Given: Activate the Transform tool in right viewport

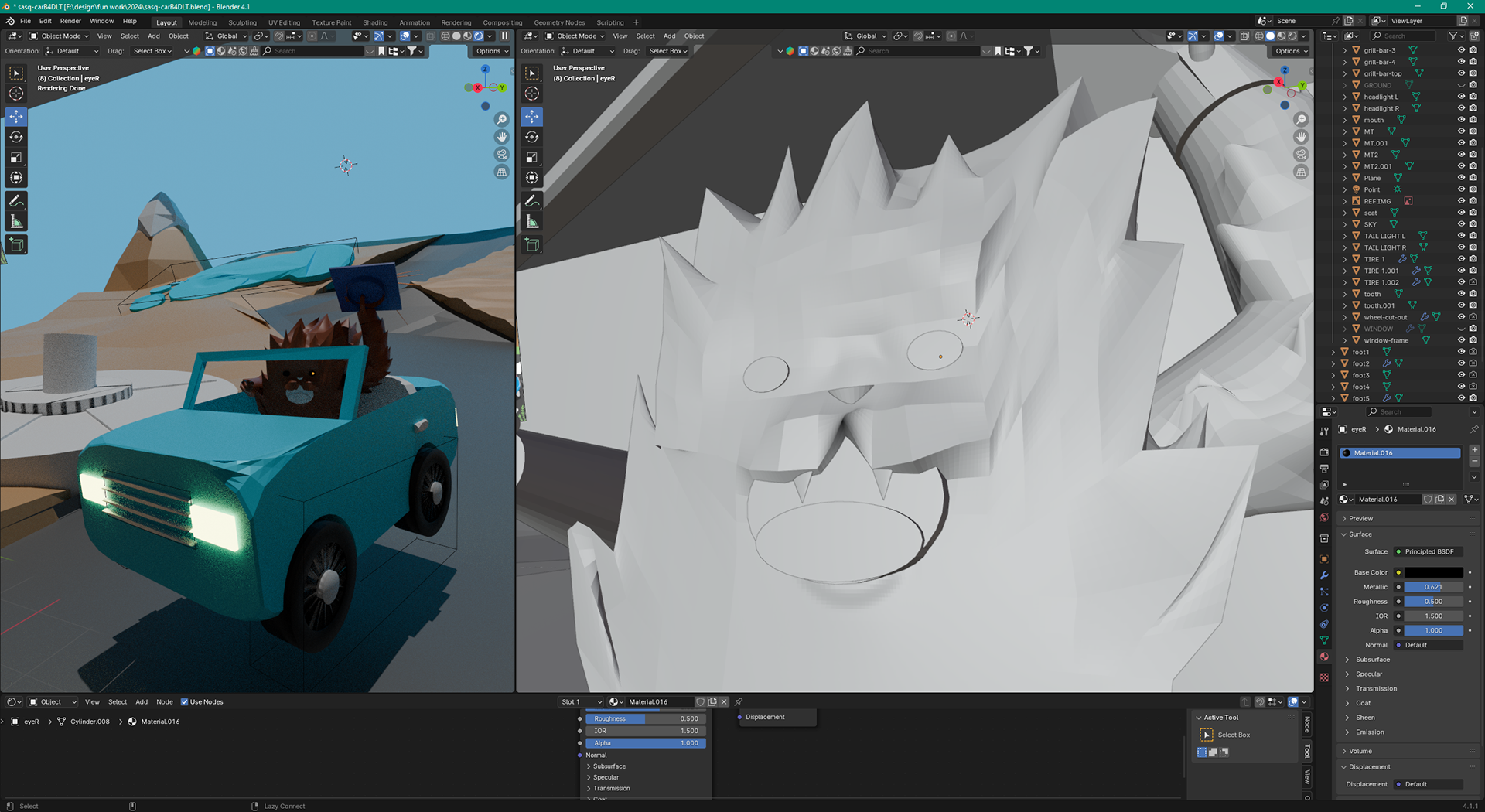Looking at the screenshot, I should click(532, 178).
